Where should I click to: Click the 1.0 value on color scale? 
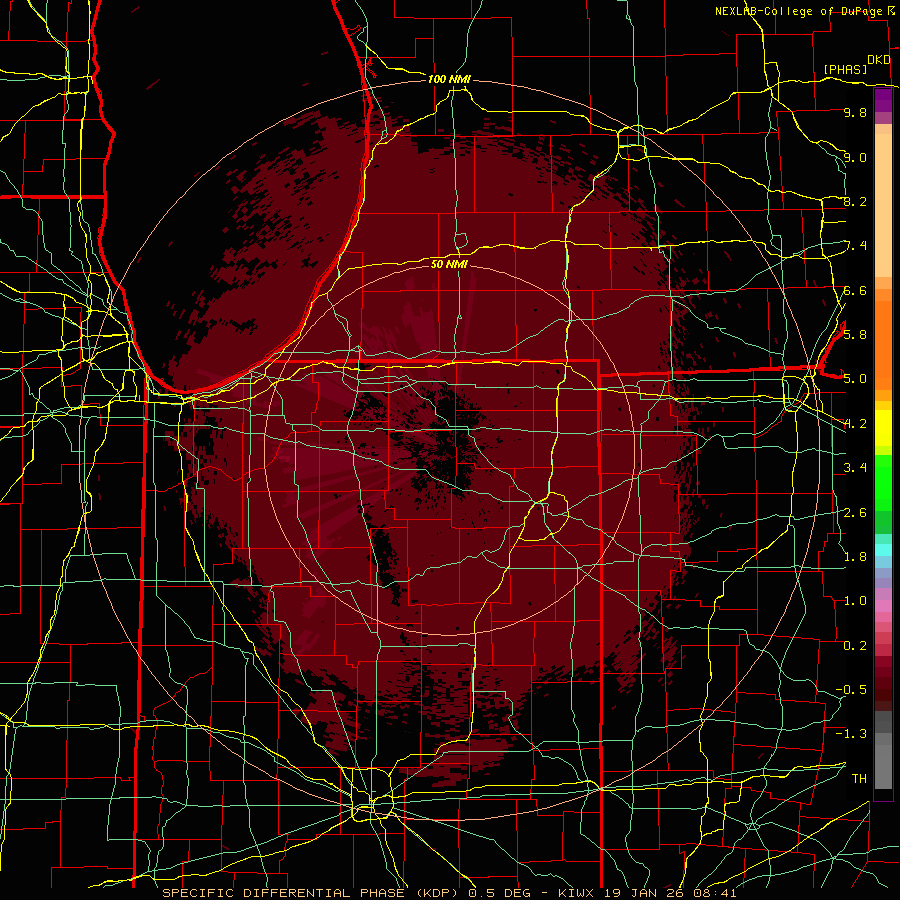855,600
